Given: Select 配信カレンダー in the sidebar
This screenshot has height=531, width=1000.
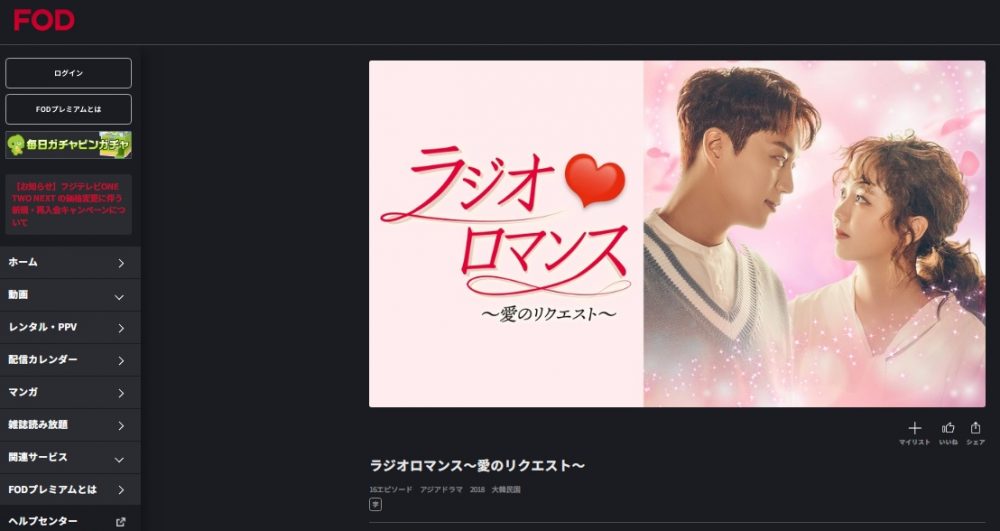Looking at the screenshot, I should [70, 360].
